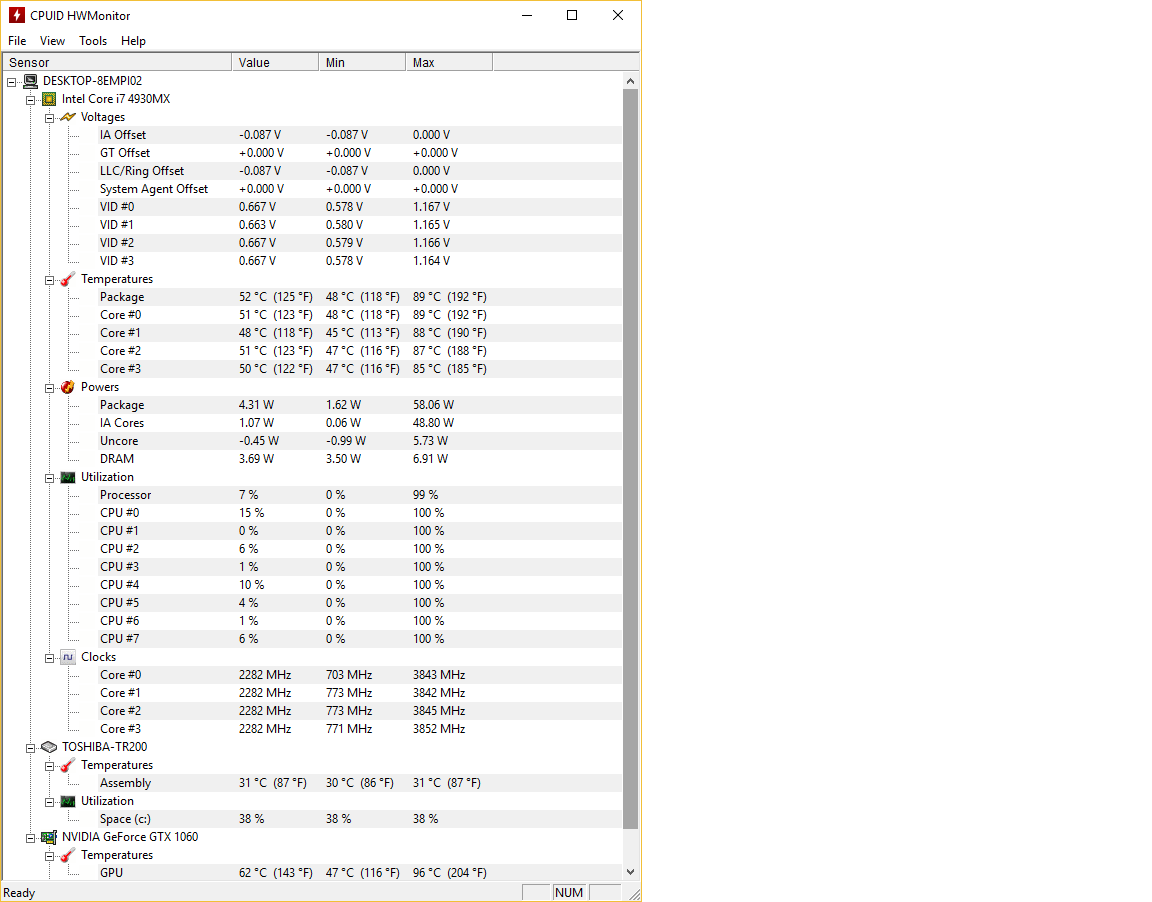Click the vertical scrollbar thumb
1152x902 pixels.
(x=630, y=459)
